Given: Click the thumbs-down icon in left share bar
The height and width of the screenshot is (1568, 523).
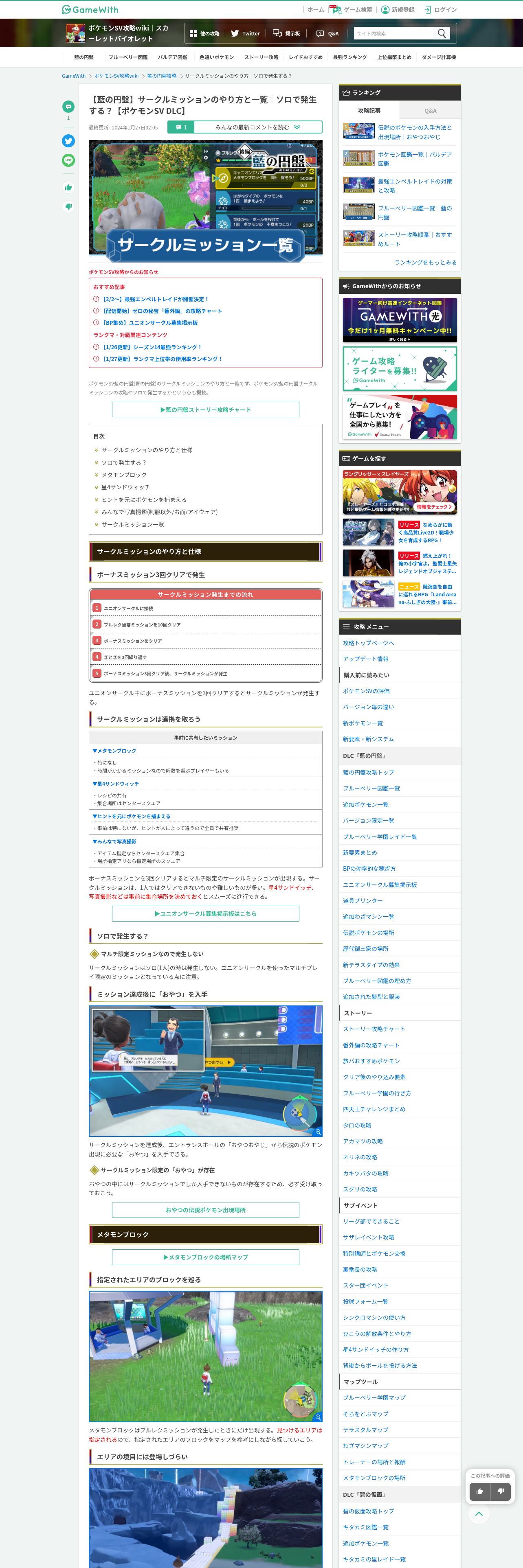Looking at the screenshot, I should pos(68,207).
